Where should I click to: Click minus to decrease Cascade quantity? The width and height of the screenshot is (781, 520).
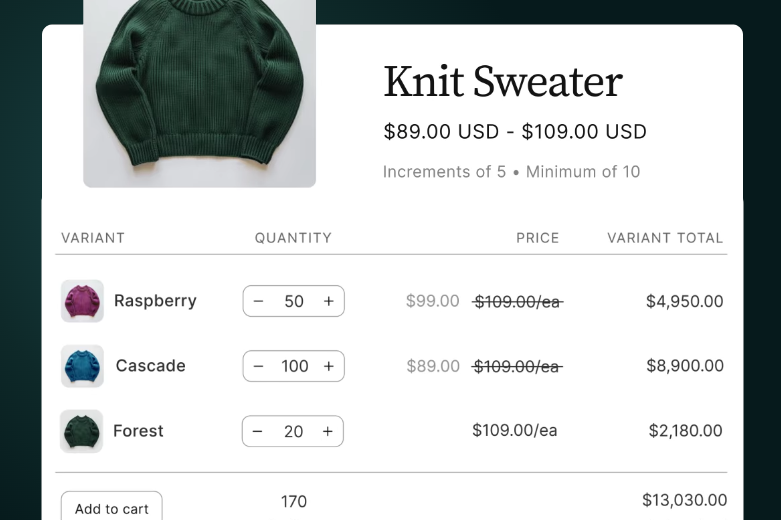pyautogui.click(x=259, y=366)
